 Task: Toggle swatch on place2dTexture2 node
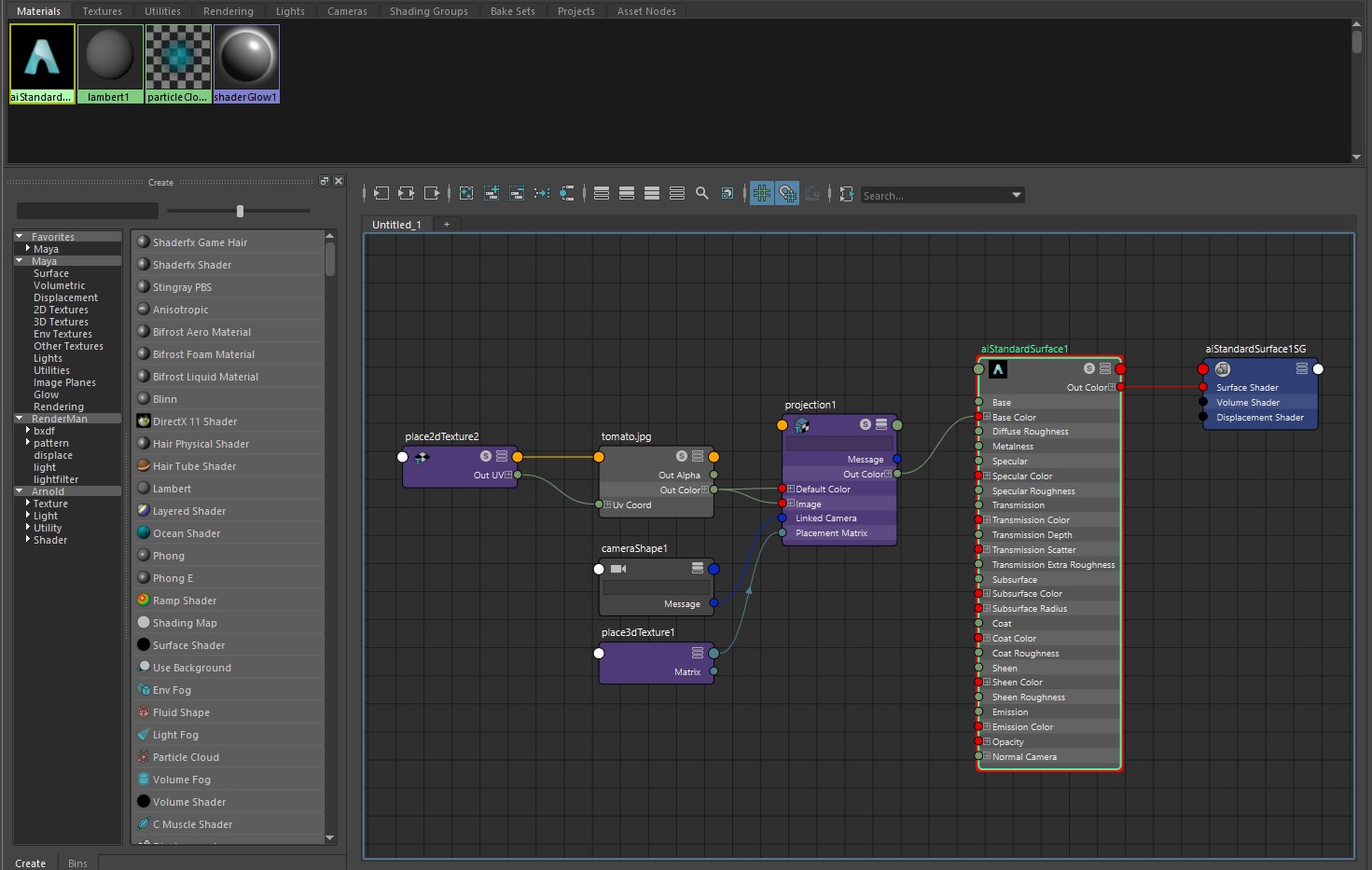(x=485, y=456)
